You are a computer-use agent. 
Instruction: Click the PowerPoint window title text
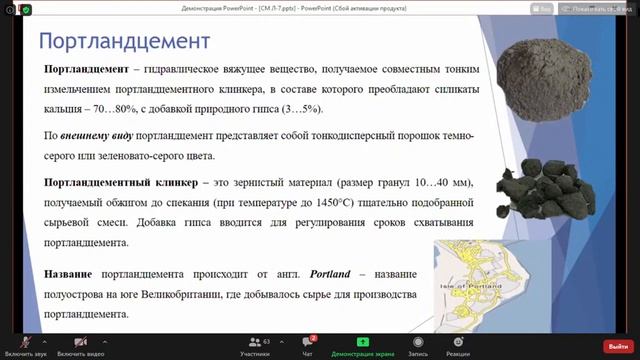point(294,8)
